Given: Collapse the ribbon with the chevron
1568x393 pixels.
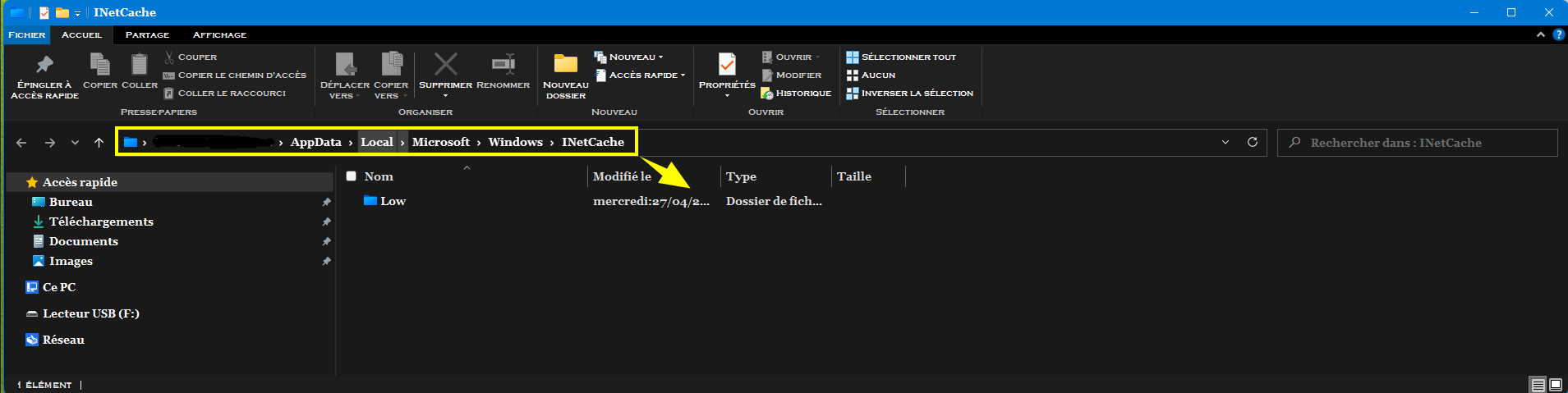Looking at the screenshot, I should (1540, 35).
